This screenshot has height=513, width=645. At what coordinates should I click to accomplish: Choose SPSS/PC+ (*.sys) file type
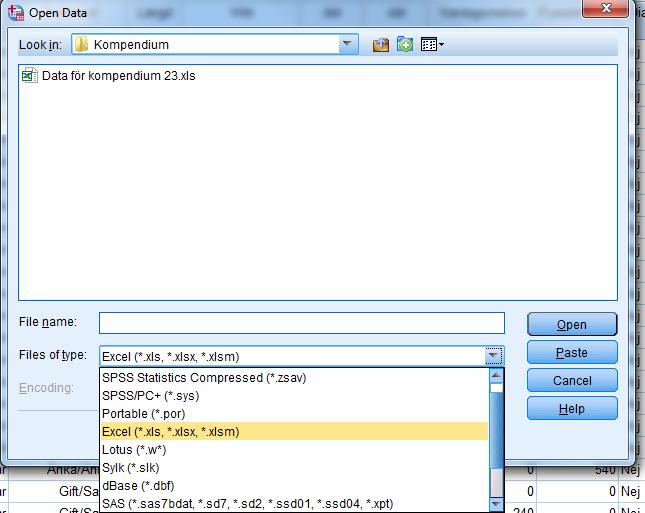pyautogui.click(x=295, y=396)
